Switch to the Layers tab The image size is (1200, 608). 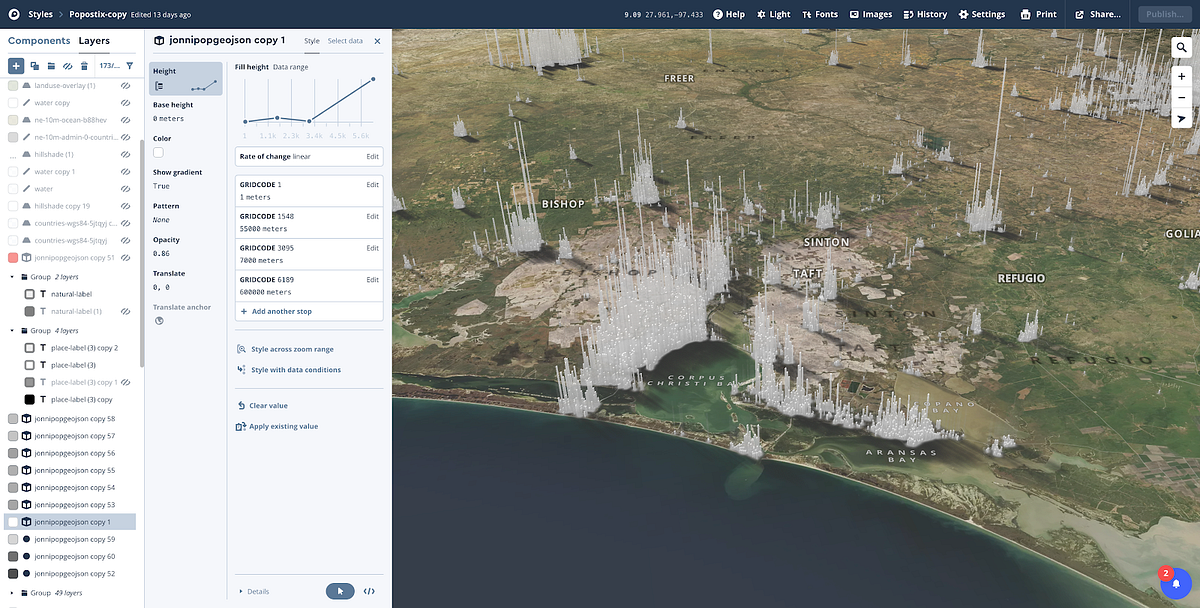(94, 41)
